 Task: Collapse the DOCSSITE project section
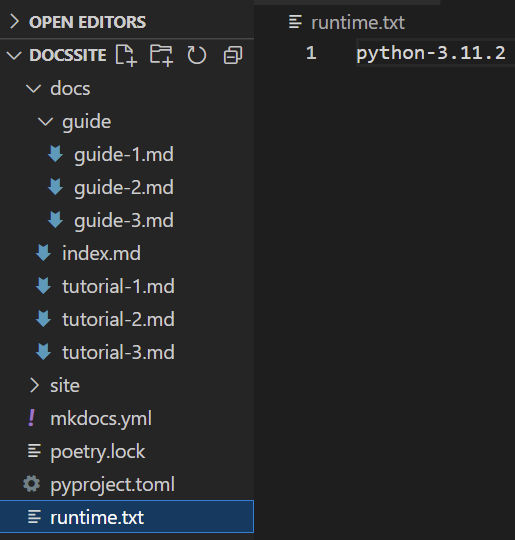pos(14,55)
